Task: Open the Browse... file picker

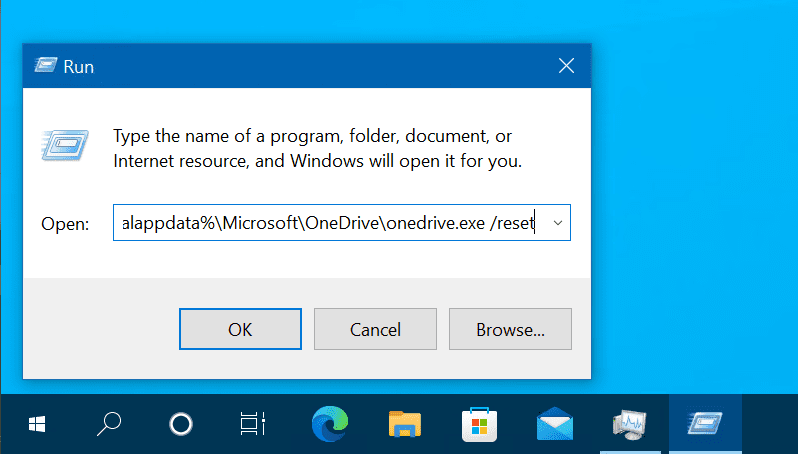Action: pos(510,329)
